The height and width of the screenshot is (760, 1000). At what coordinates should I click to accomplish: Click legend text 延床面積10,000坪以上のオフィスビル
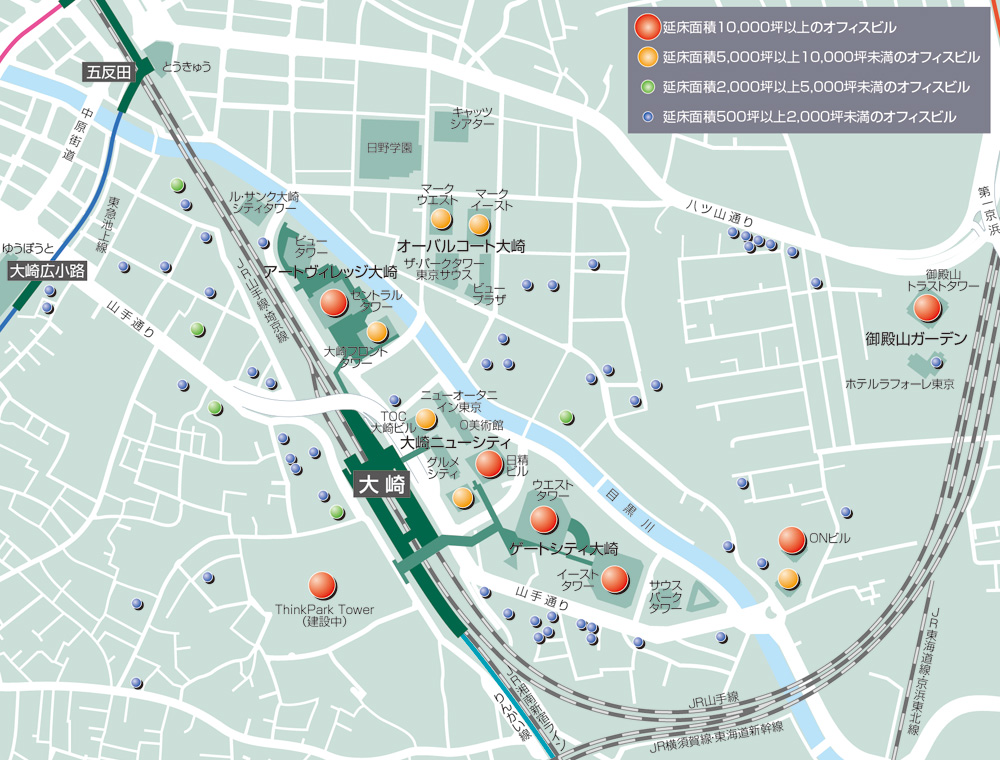click(779, 27)
